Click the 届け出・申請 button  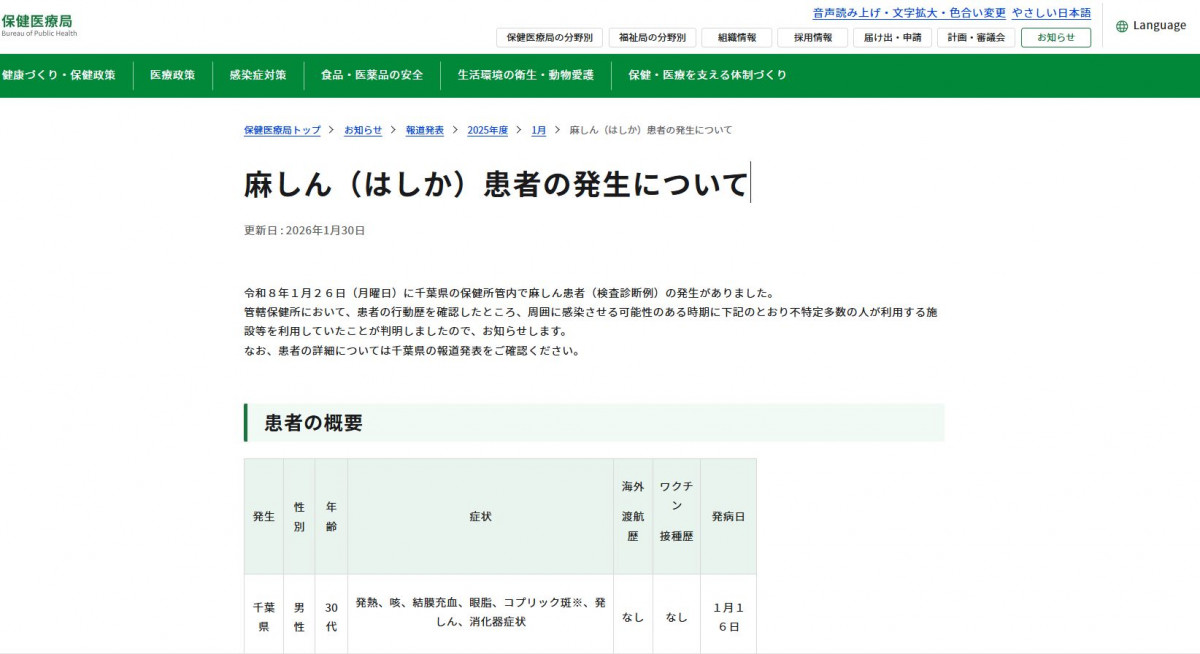pyautogui.click(x=893, y=38)
